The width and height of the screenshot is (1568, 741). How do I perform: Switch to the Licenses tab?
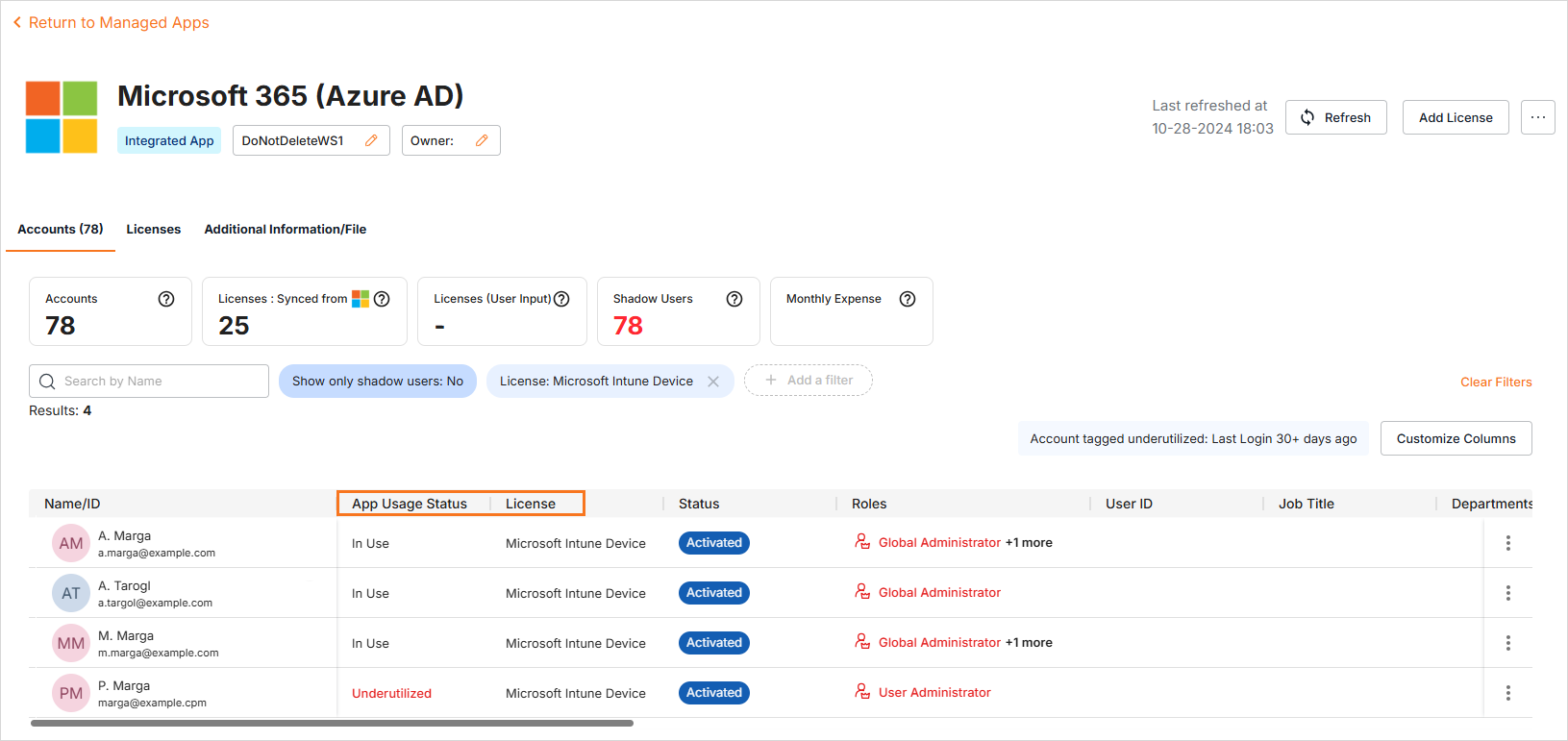click(154, 229)
